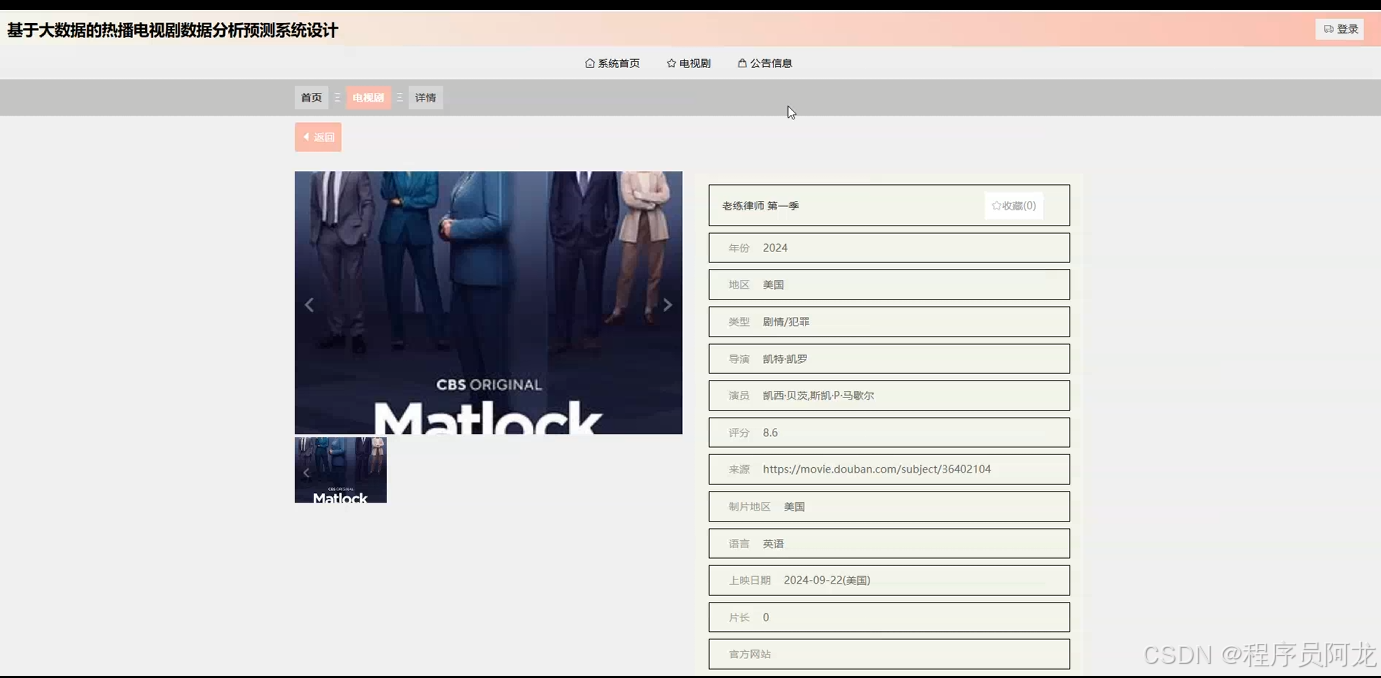1381x678 pixels.
Task: Show next poster with right carousel arrow
Action: (x=667, y=305)
